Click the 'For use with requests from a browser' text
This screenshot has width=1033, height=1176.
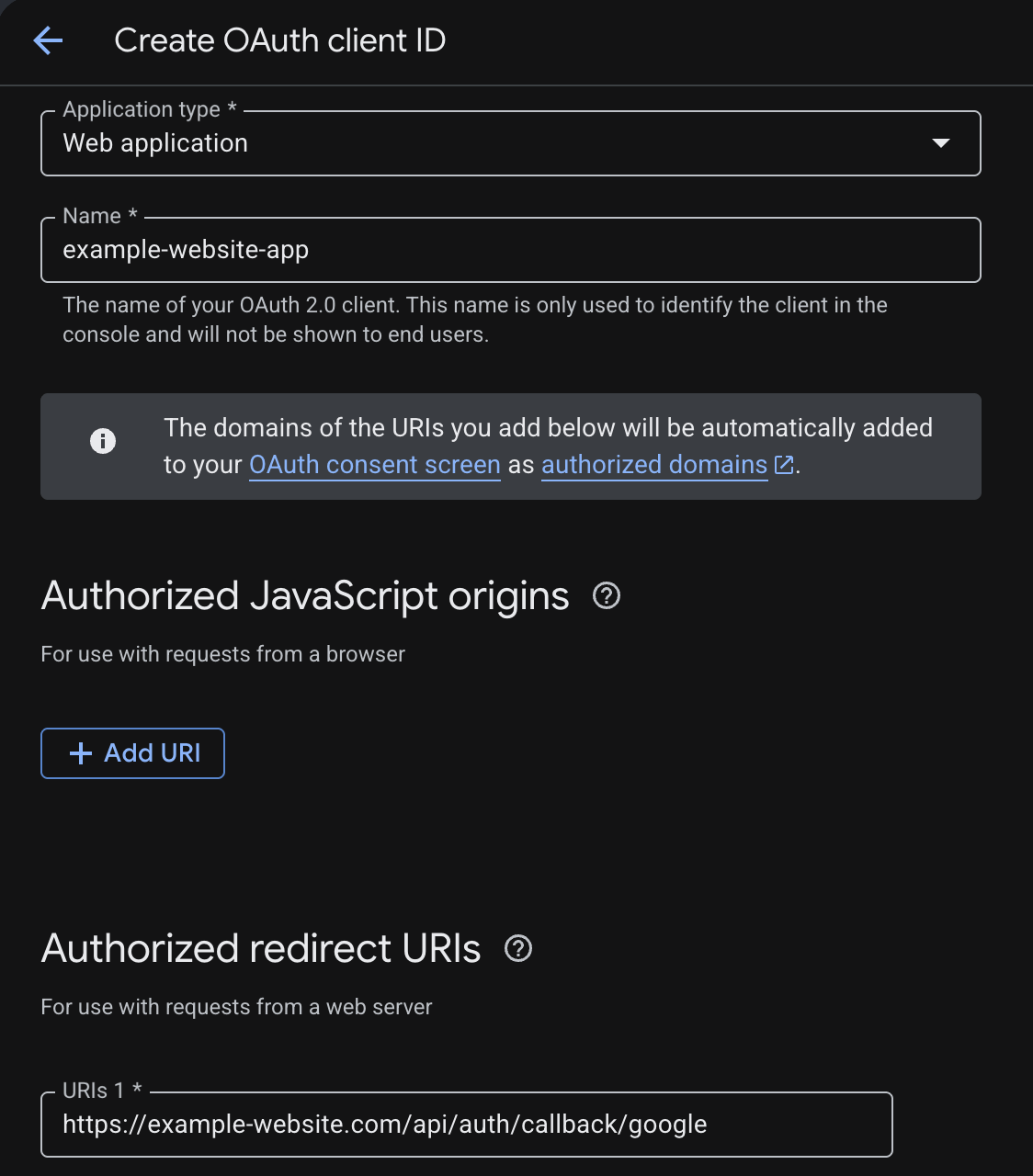point(223,654)
